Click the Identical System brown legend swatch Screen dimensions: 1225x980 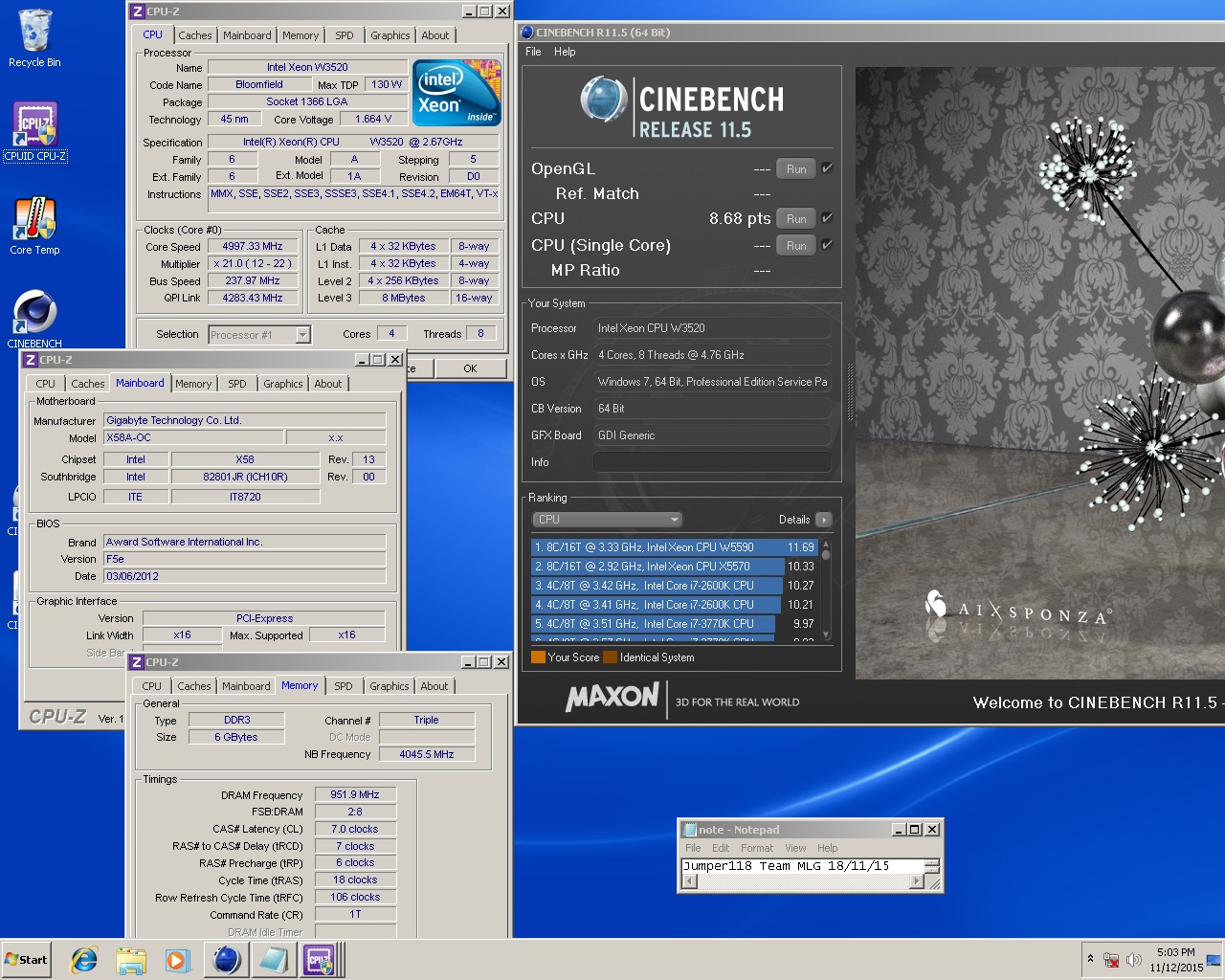[x=610, y=657]
